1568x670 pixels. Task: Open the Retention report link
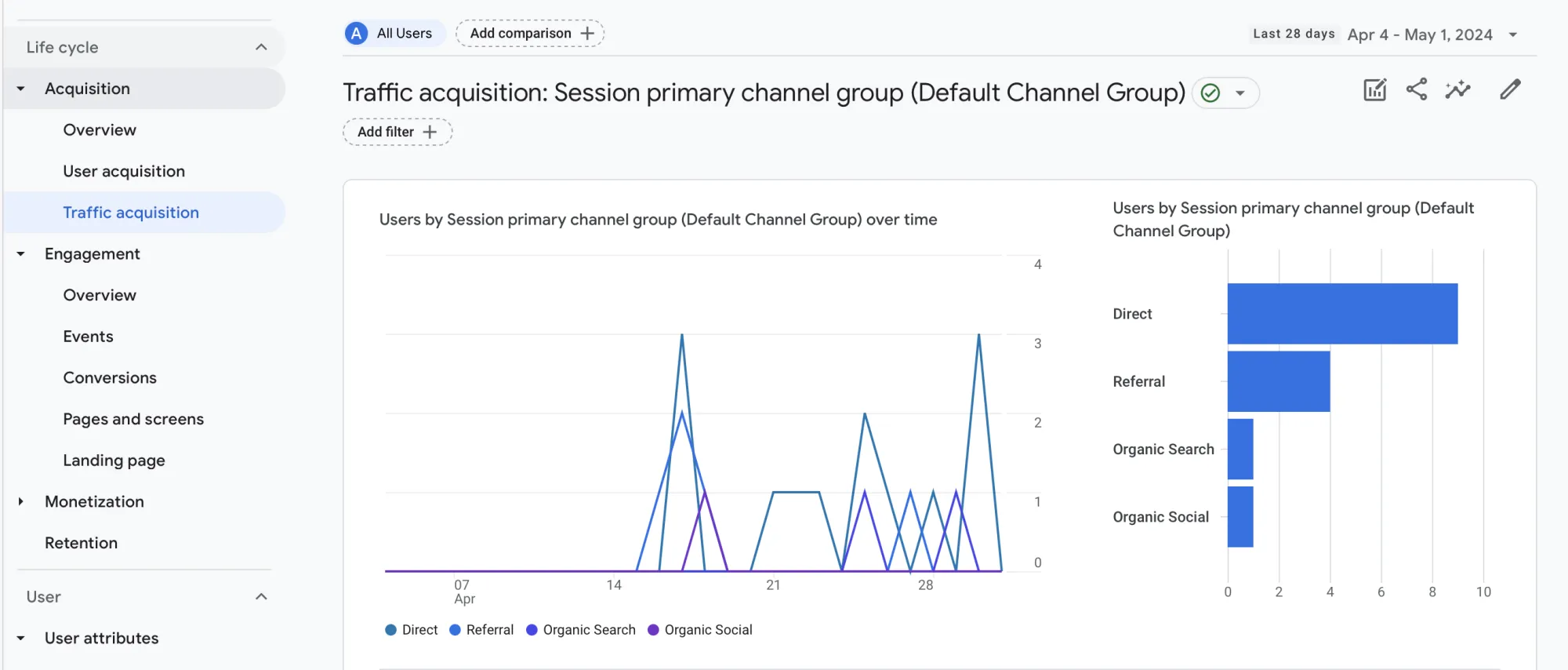(x=81, y=543)
